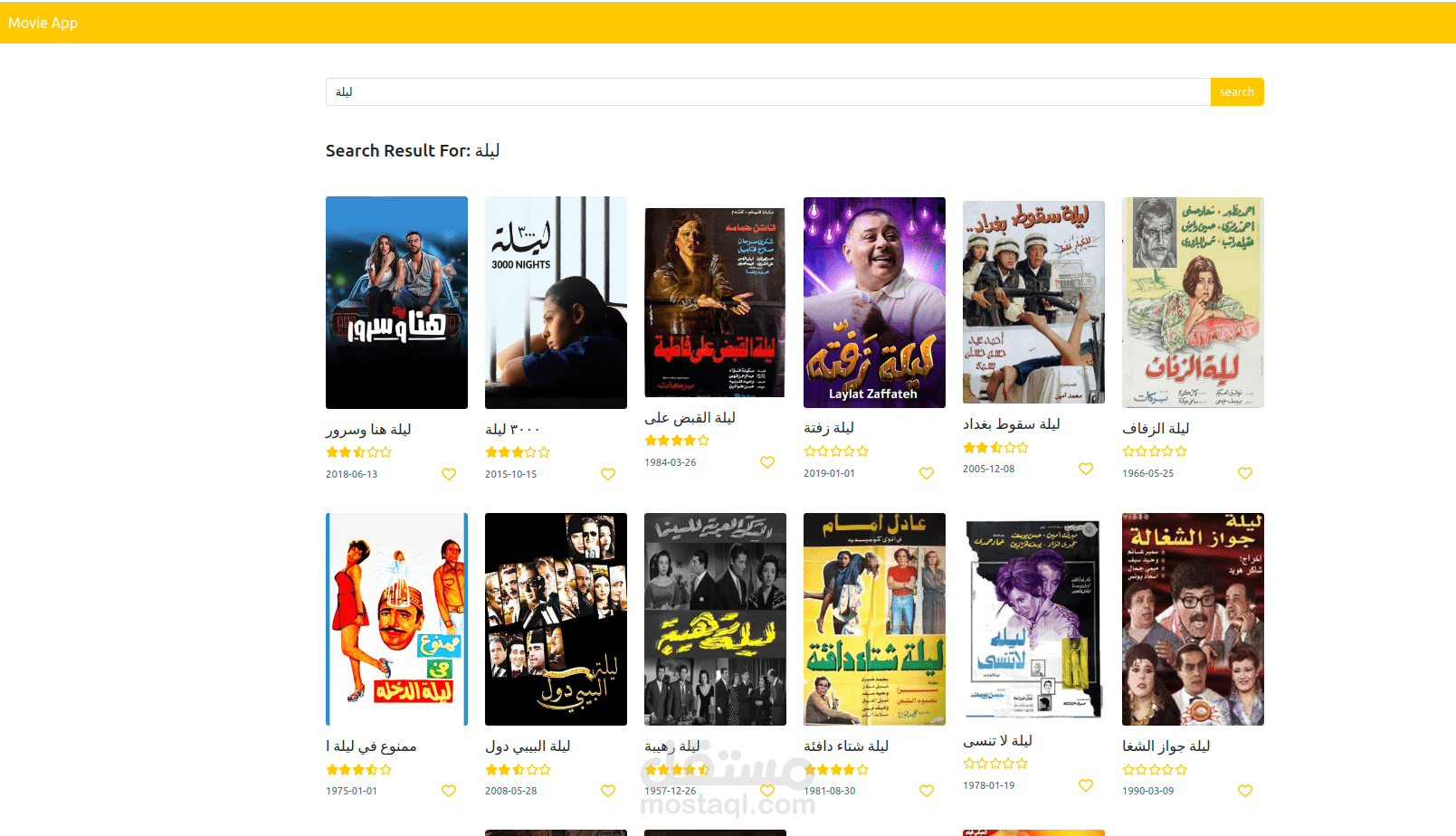Click the heart for the 1990-03-09 movie

click(1245, 791)
